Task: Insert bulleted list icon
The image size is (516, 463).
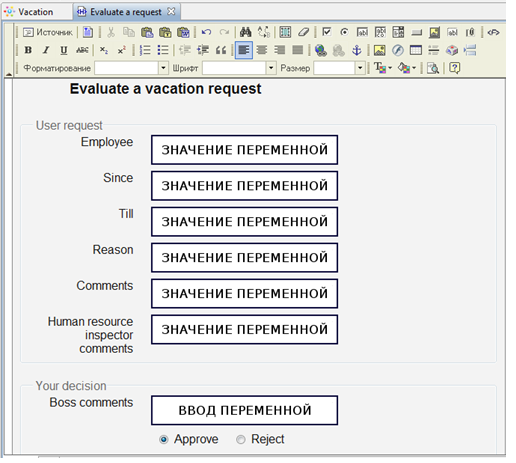Action: coord(163,50)
